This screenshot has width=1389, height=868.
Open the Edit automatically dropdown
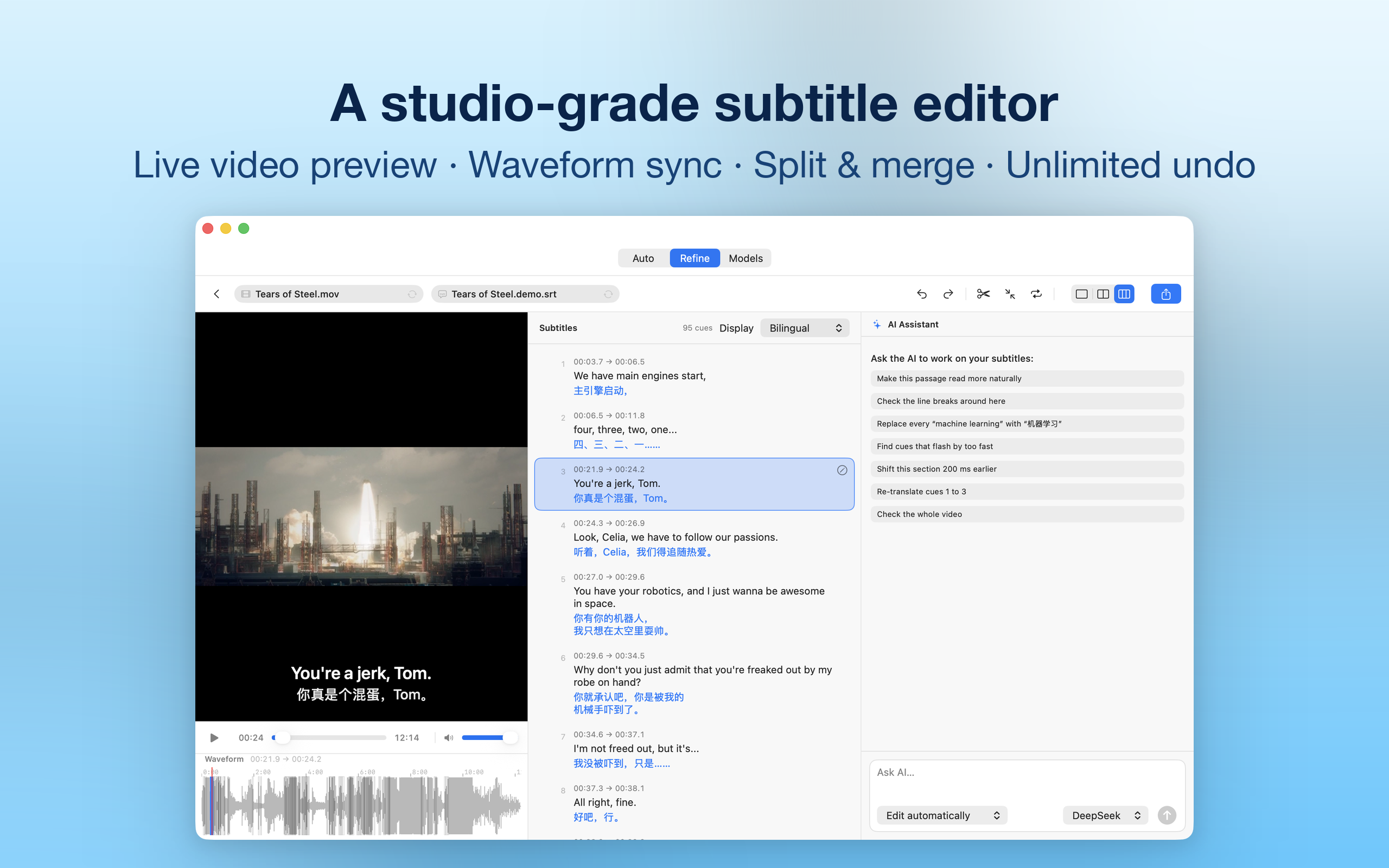pyautogui.click(x=942, y=815)
